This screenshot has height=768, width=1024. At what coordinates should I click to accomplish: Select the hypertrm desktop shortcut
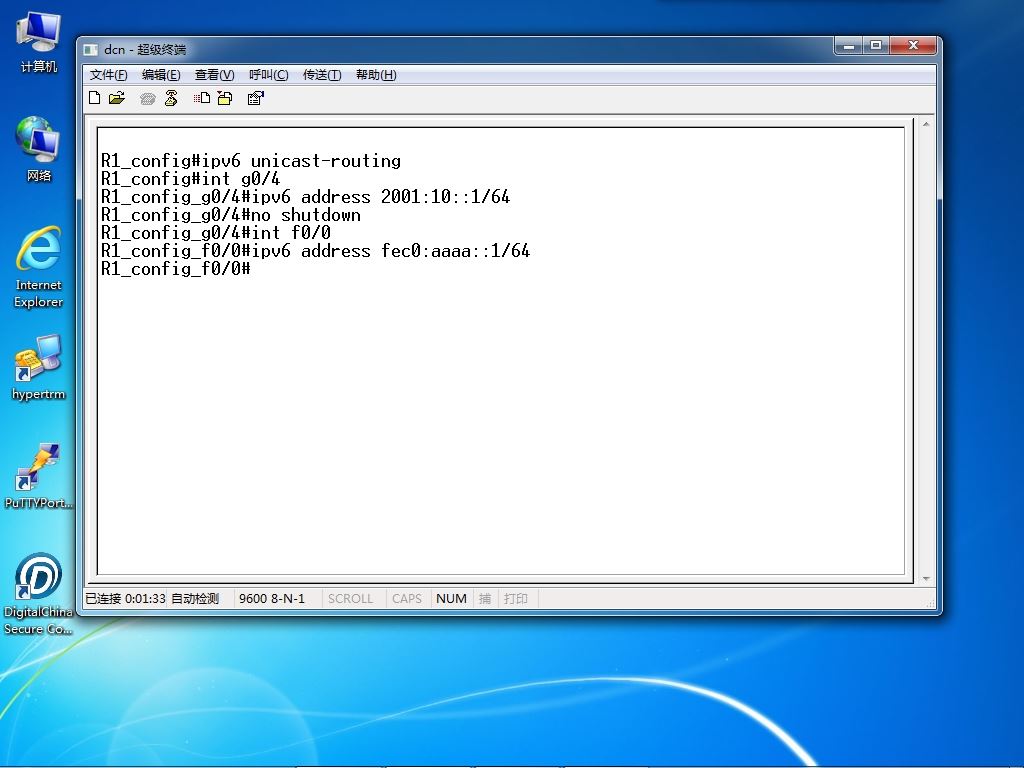[39, 367]
